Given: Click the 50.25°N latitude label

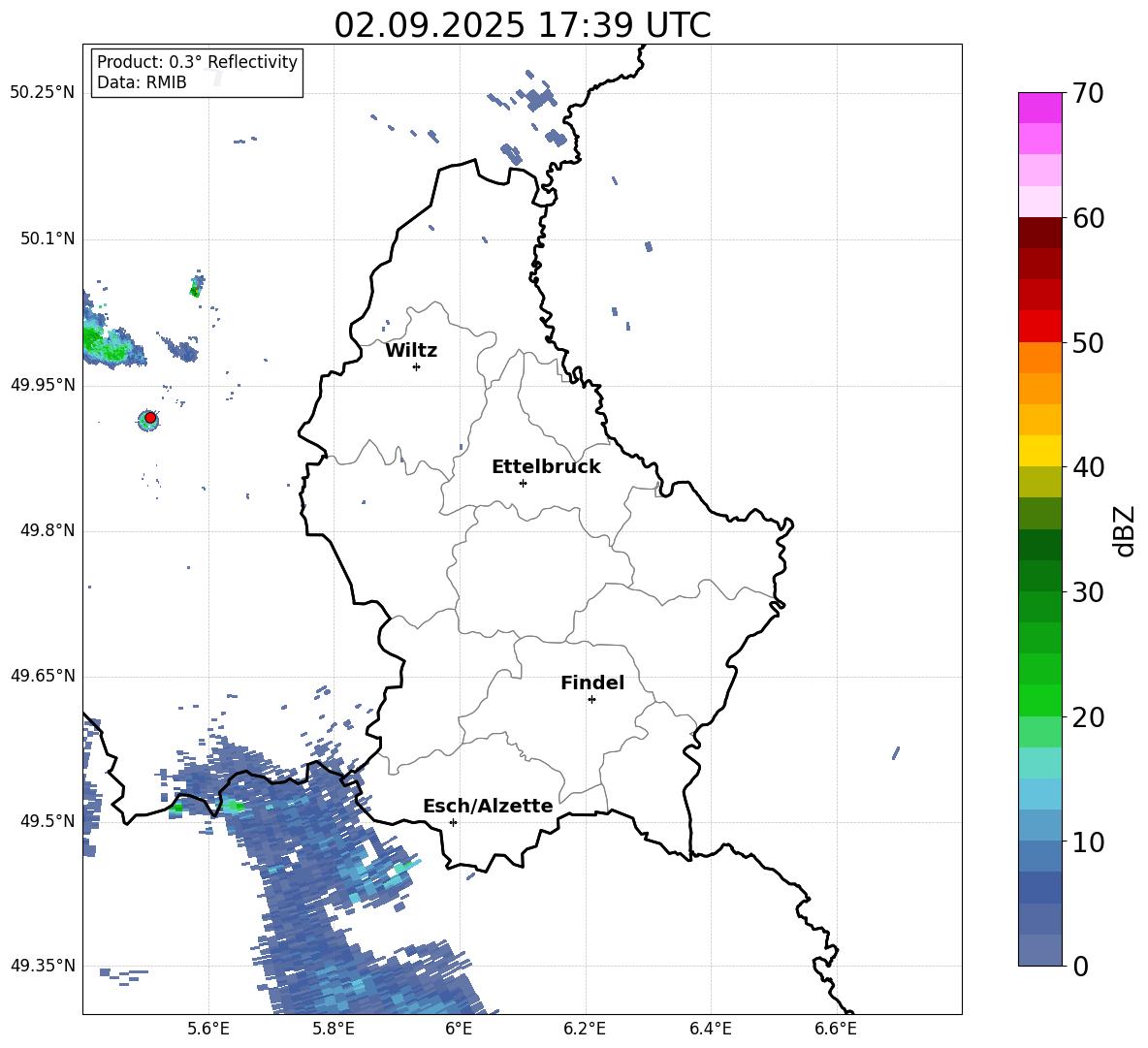Looking at the screenshot, I should (43, 93).
